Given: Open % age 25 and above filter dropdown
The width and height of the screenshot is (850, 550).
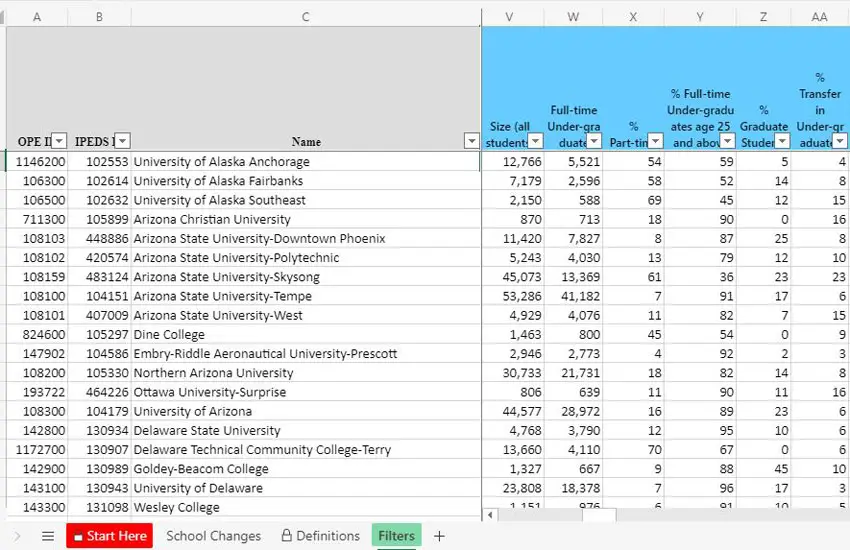Looking at the screenshot, I should click(728, 141).
